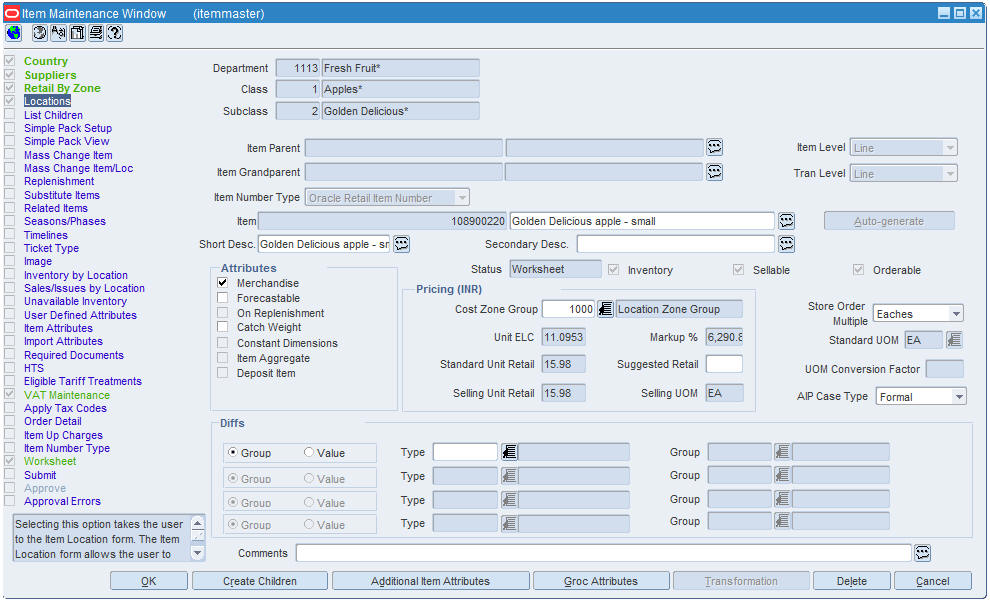Viewport: 990px width, 601px height.
Task: Open the Replenishment option in the list
Action: tap(59, 181)
